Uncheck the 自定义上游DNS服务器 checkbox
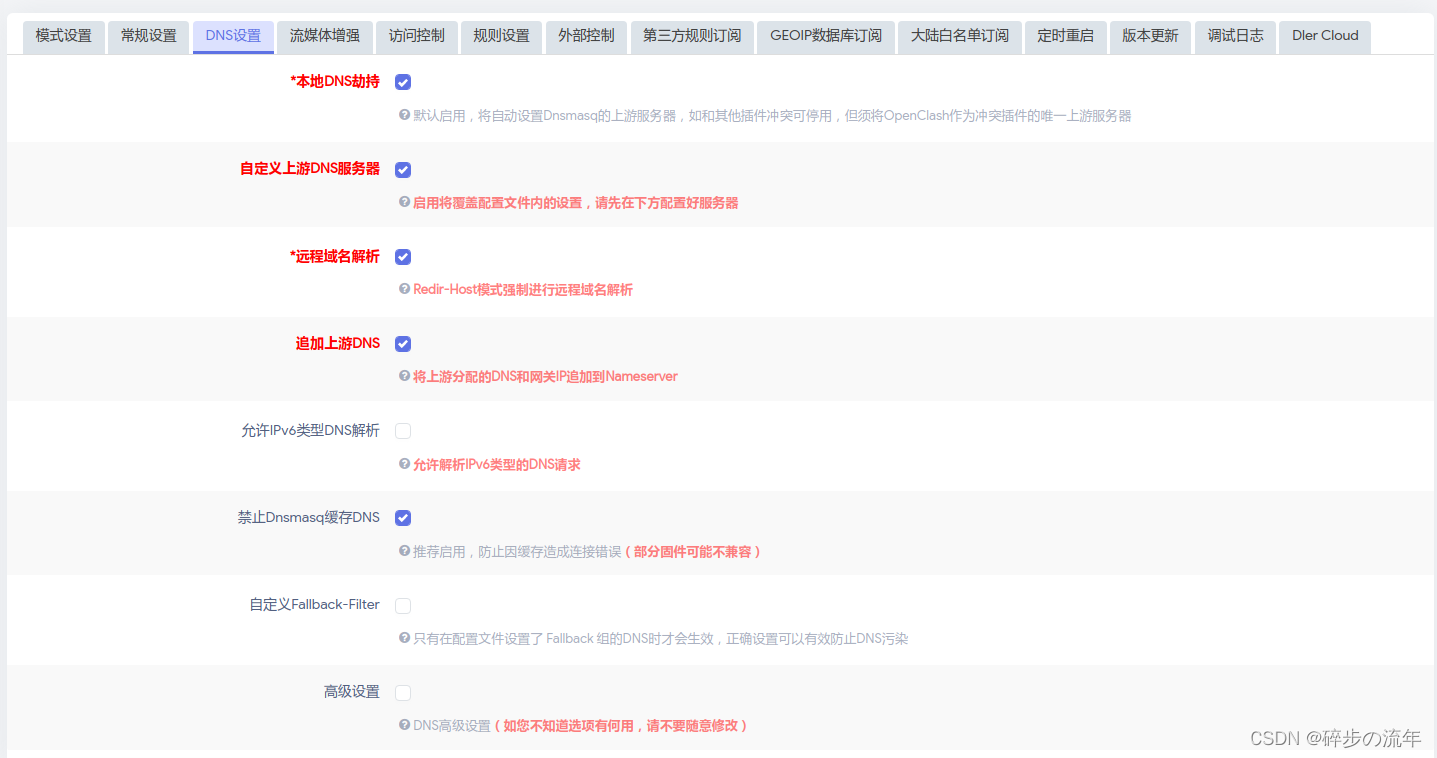The height and width of the screenshot is (758, 1437). point(403,170)
